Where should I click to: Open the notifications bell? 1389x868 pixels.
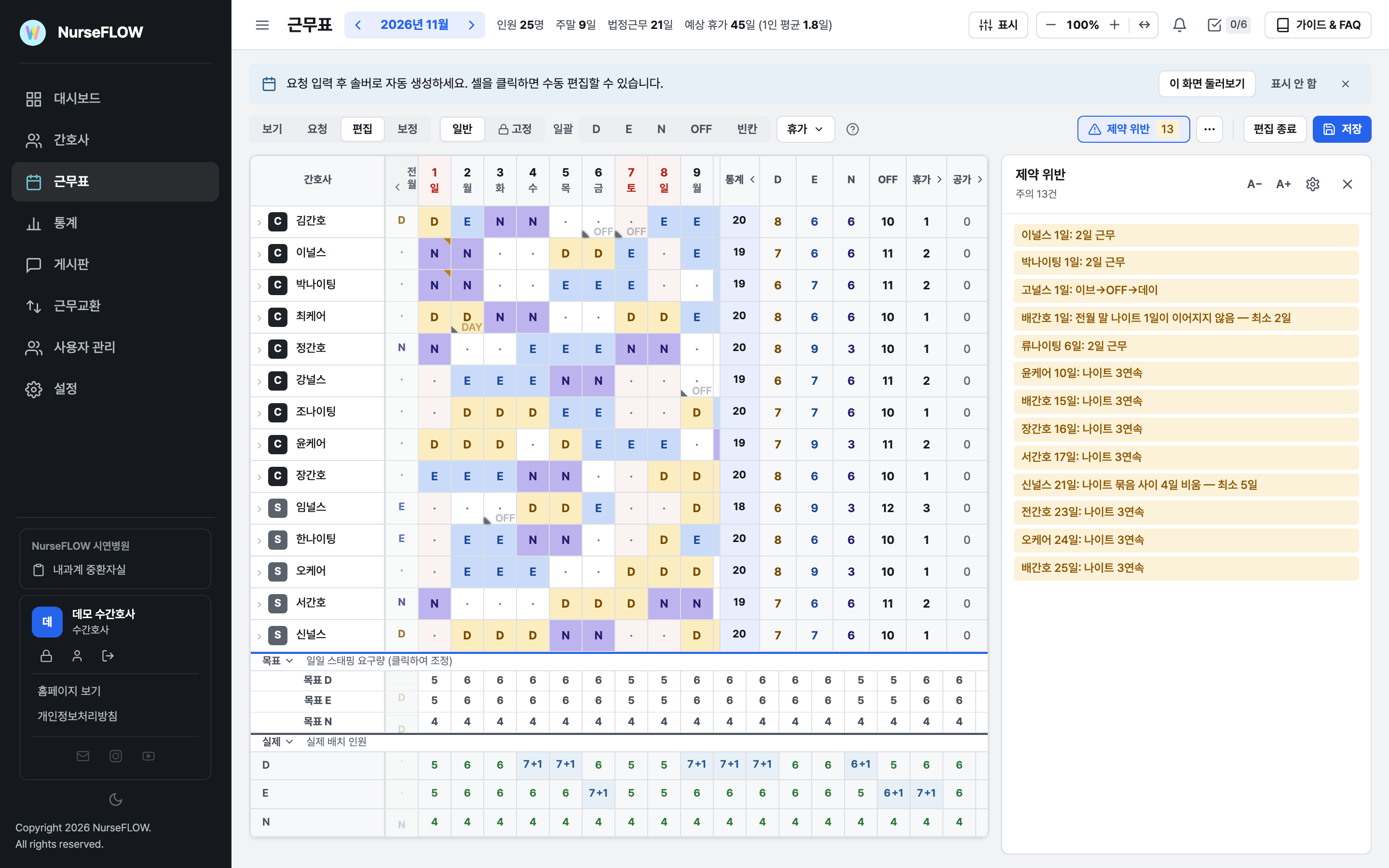click(1179, 25)
